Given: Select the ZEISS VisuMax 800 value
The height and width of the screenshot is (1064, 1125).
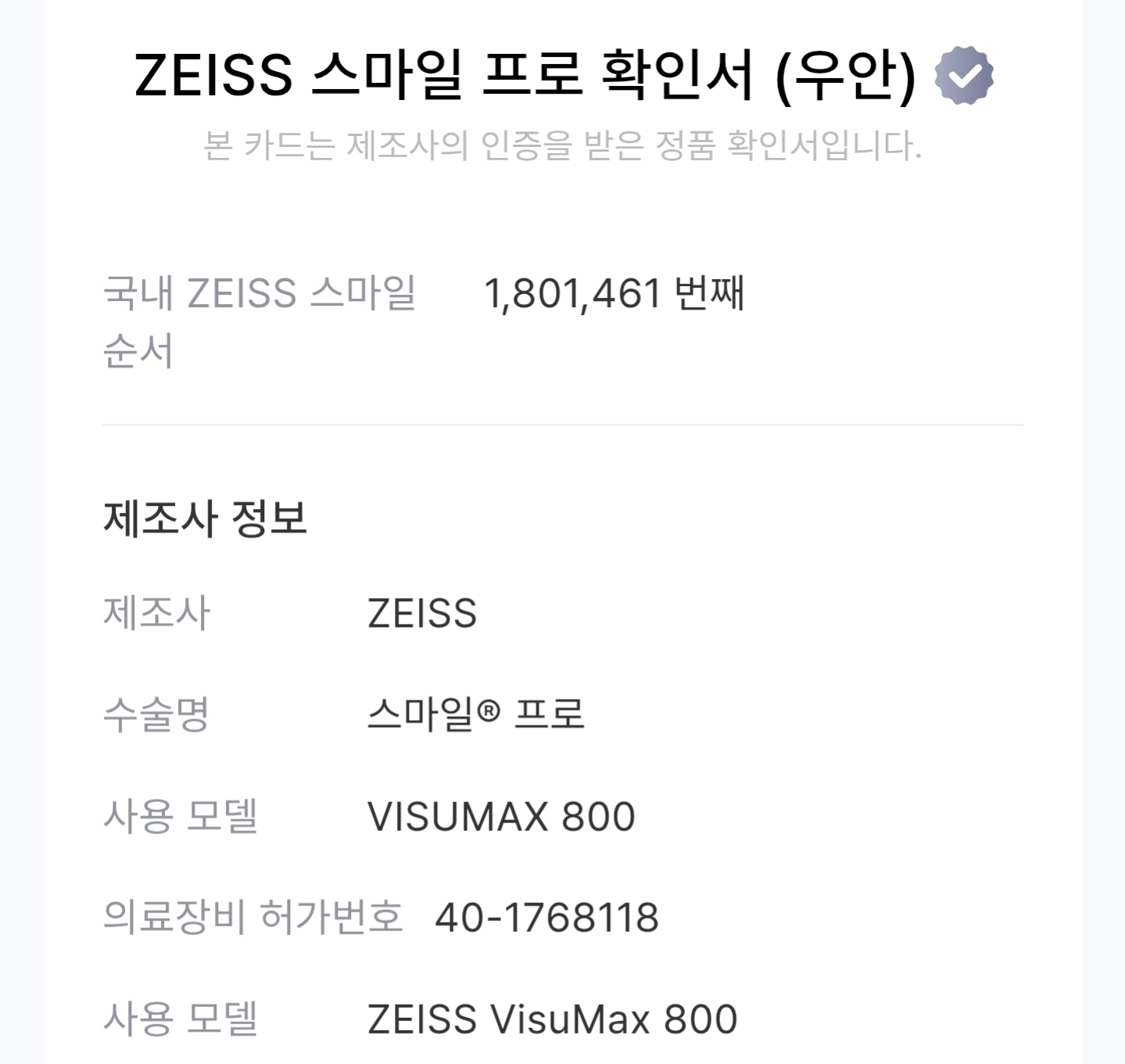Looking at the screenshot, I should pos(552,1019).
